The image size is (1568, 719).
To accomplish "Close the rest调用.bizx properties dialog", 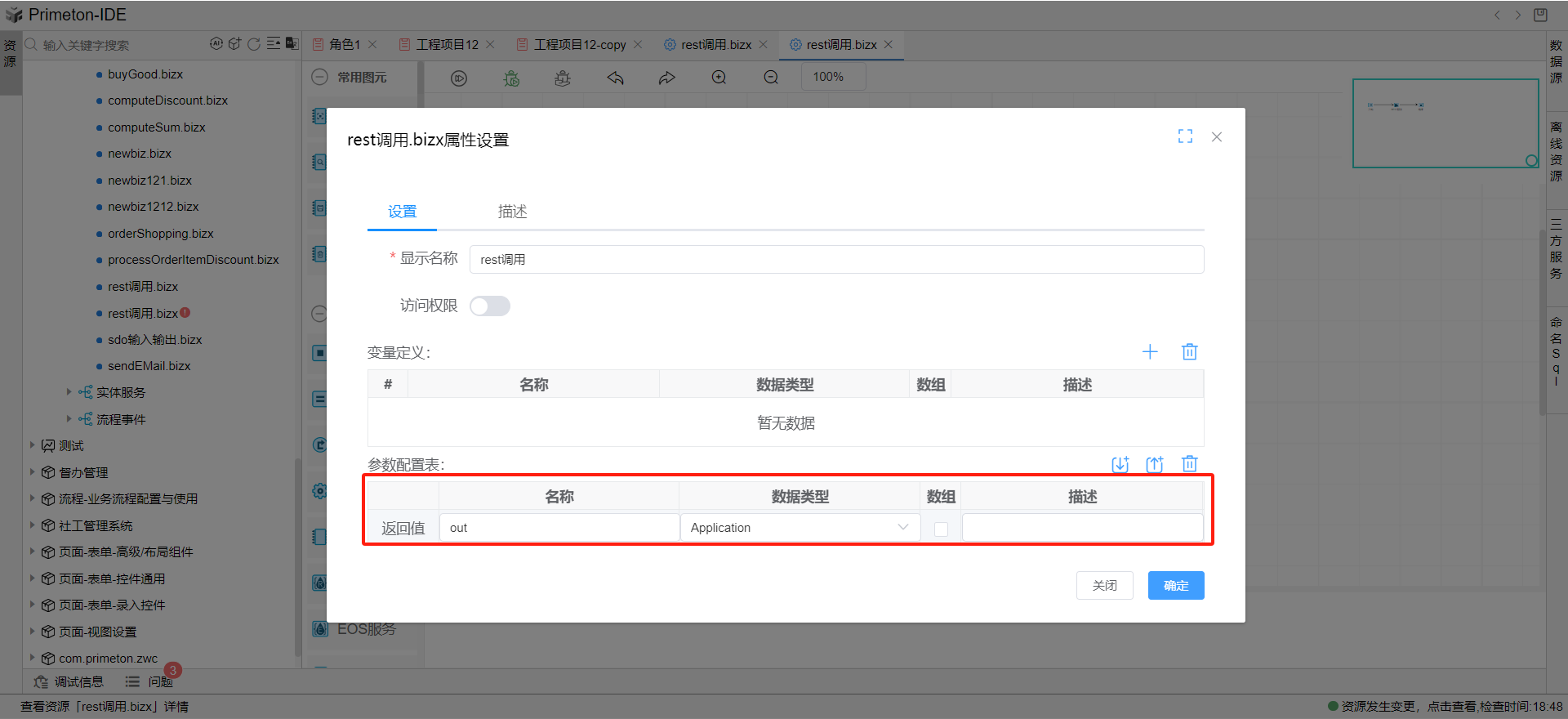I will 1217,136.
